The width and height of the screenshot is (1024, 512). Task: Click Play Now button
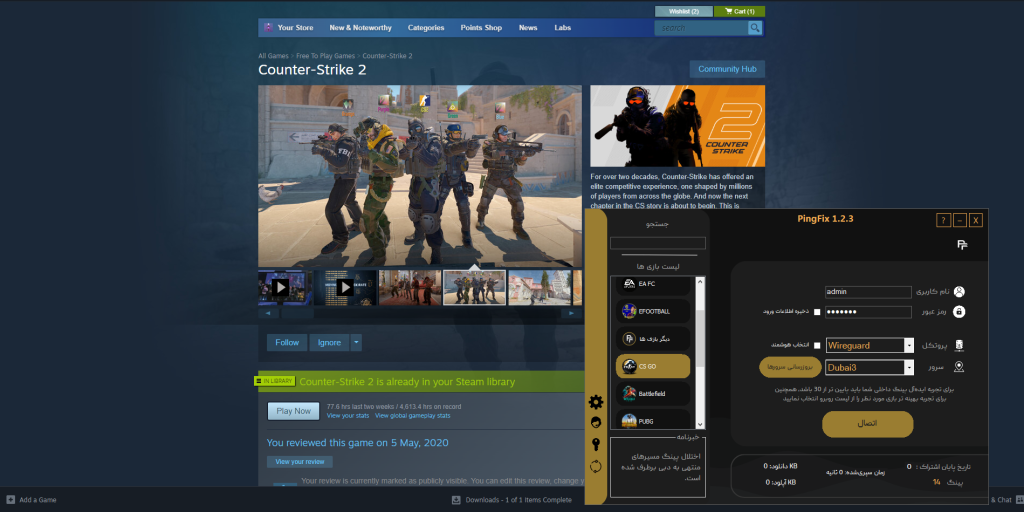[x=293, y=411]
